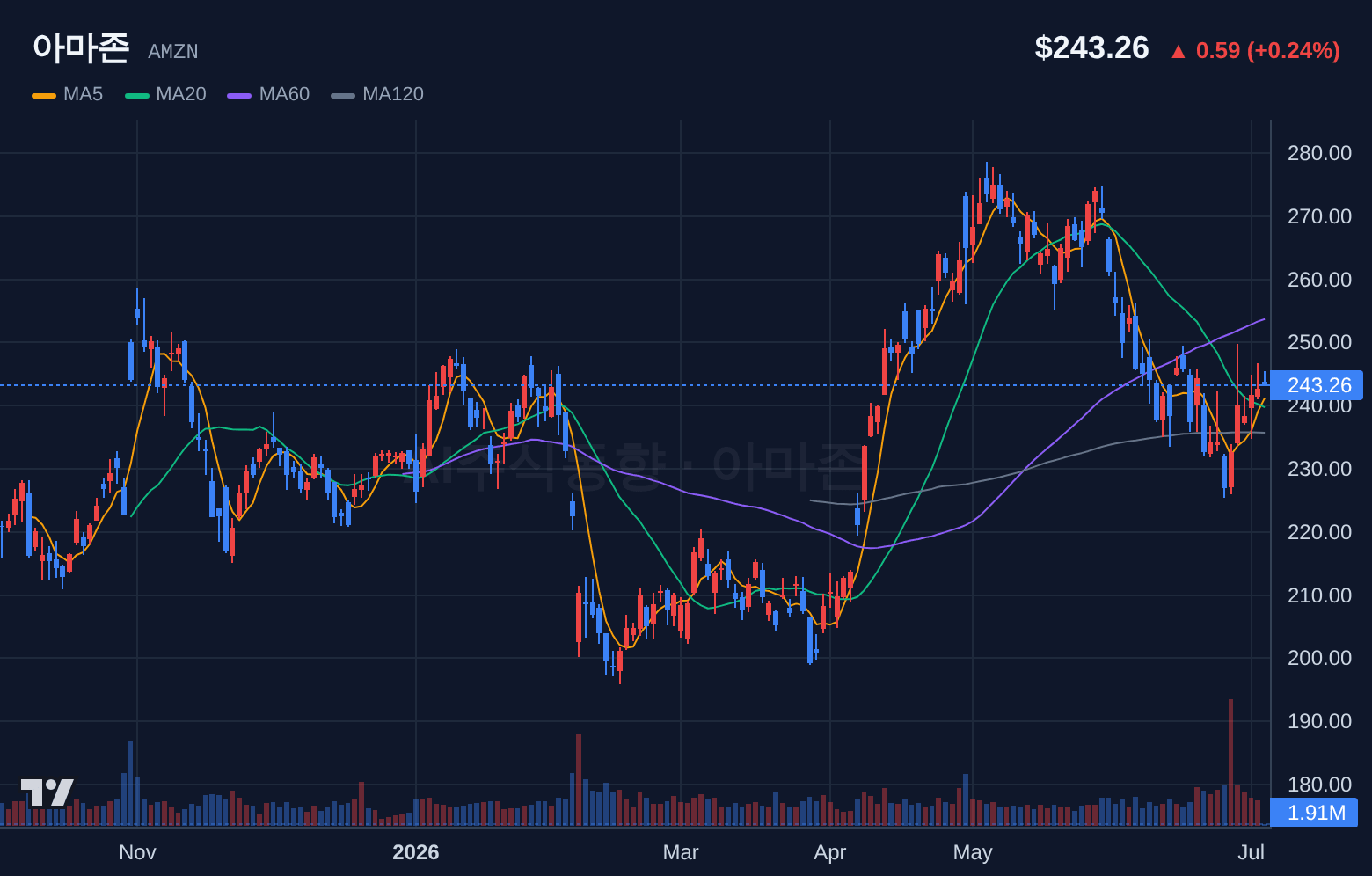This screenshot has width=1372, height=876.
Task: Click the tall red volume bar in February
Action: [x=579, y=780]
